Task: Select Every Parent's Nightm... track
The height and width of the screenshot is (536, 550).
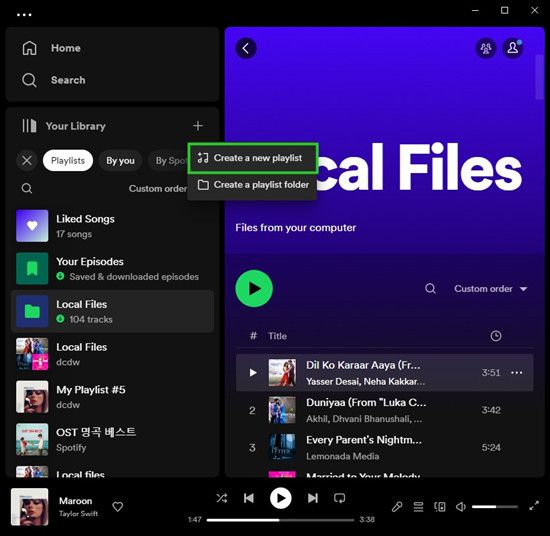Action: tap(363, 440)
